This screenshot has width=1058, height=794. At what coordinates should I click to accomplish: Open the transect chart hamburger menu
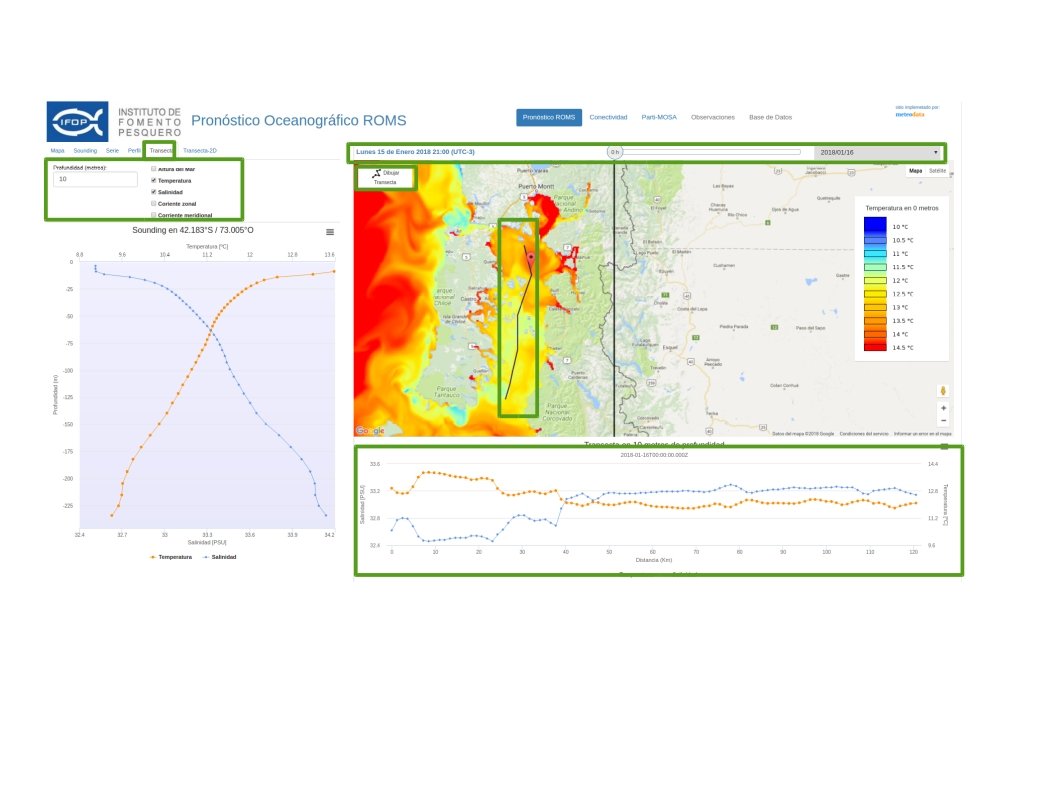pyautogui.click(x=944, y=446)
